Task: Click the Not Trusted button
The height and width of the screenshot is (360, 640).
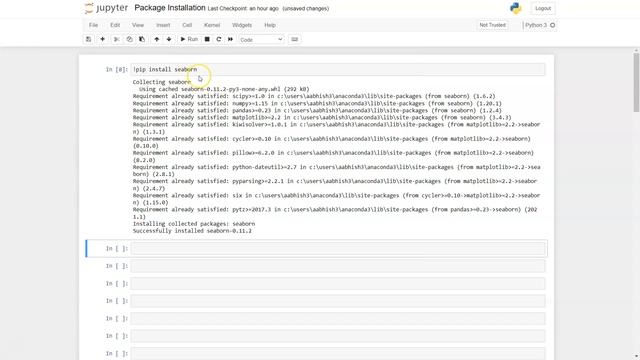Action: 492,25
